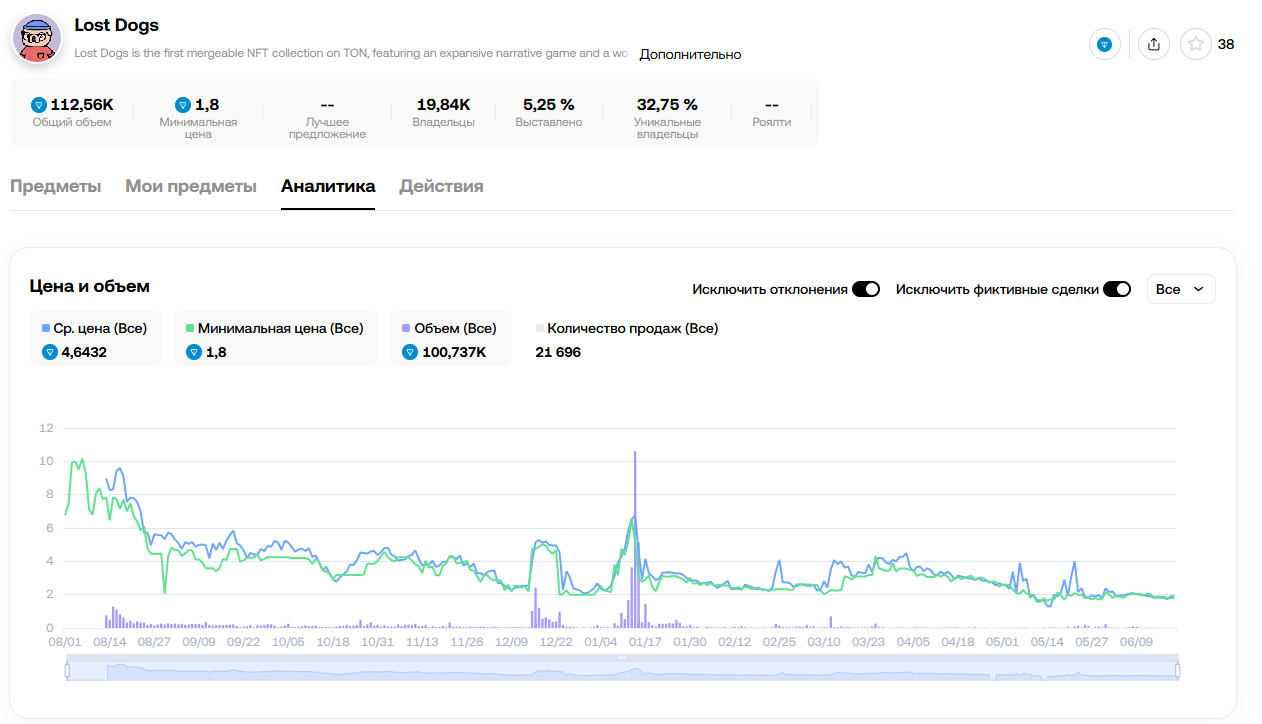The width and height of the screenshot is (1262, 724).
Task: Open the Все period dropdown
Action: pyautogui.click(x=1181, y=289)
